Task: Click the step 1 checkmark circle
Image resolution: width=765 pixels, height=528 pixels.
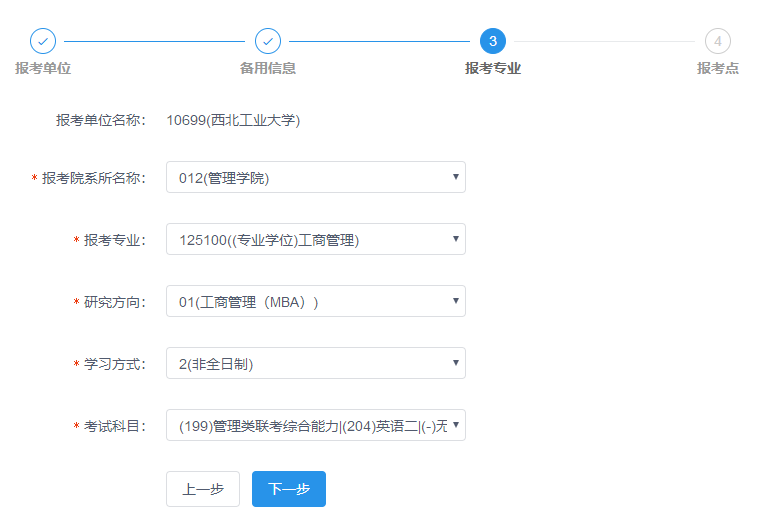Action: pyautogui.click(x=43, y=41)
